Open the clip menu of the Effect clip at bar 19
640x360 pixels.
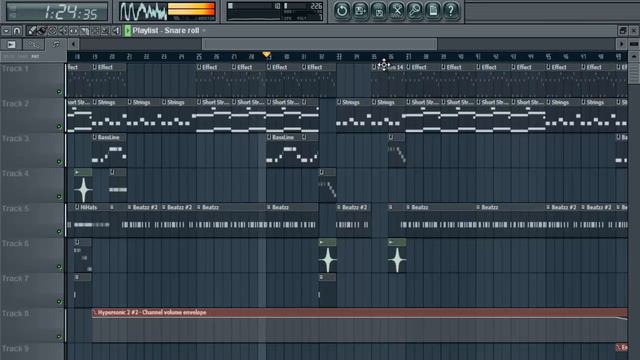click(95, 67)
